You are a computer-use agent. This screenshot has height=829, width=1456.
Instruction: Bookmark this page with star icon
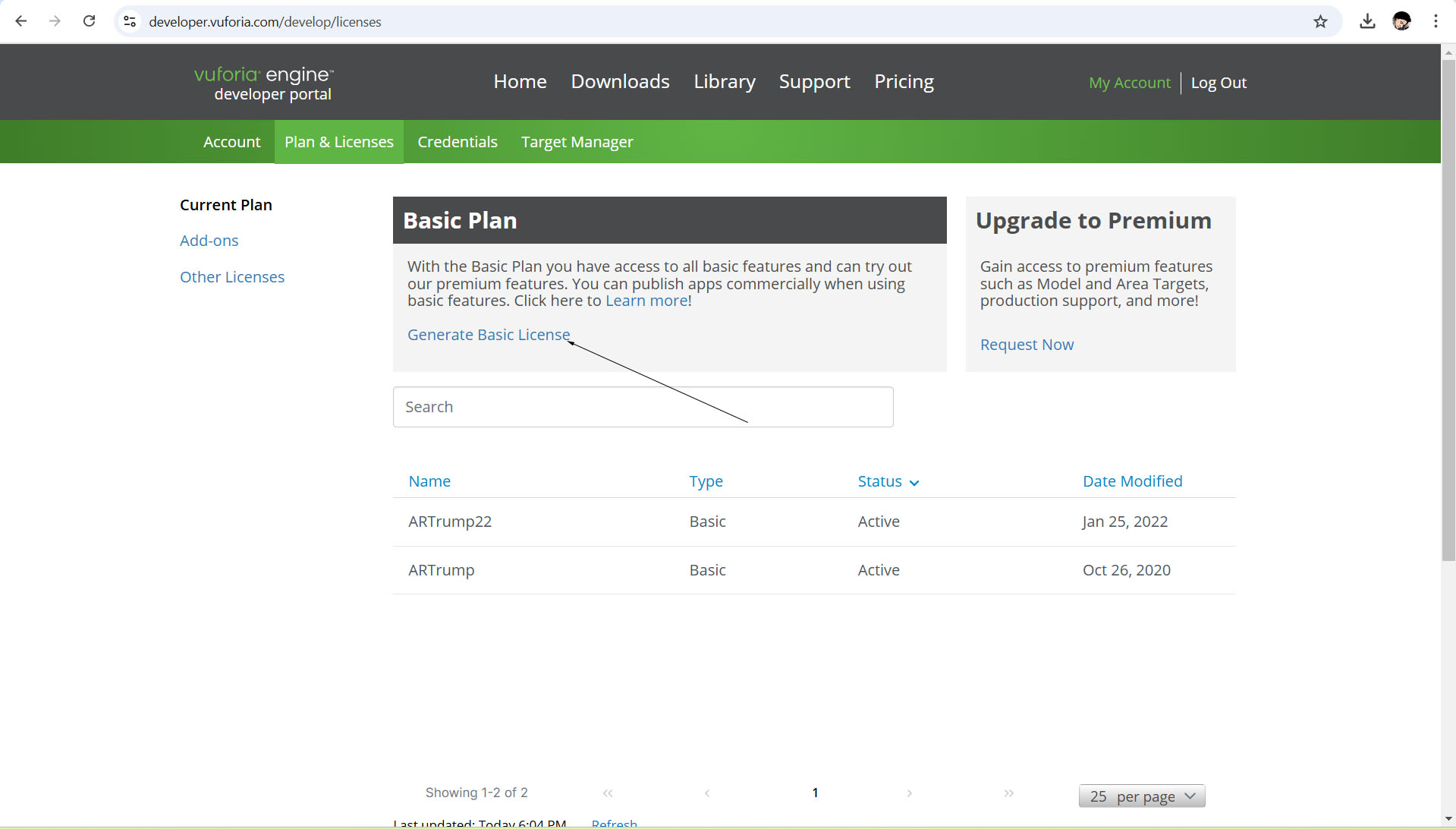(x=1320, y=21)
